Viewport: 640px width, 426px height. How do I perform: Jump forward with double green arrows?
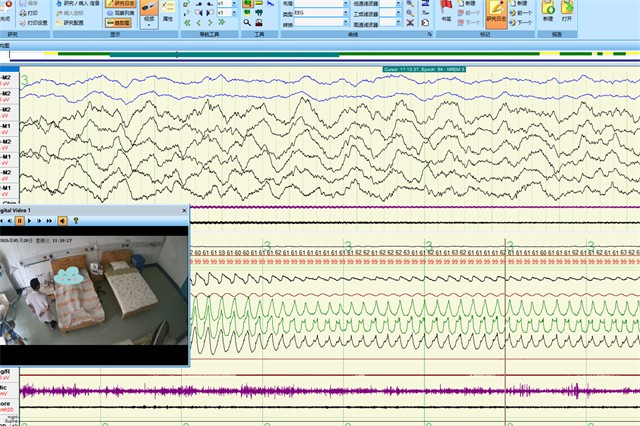tap(222, 23)
